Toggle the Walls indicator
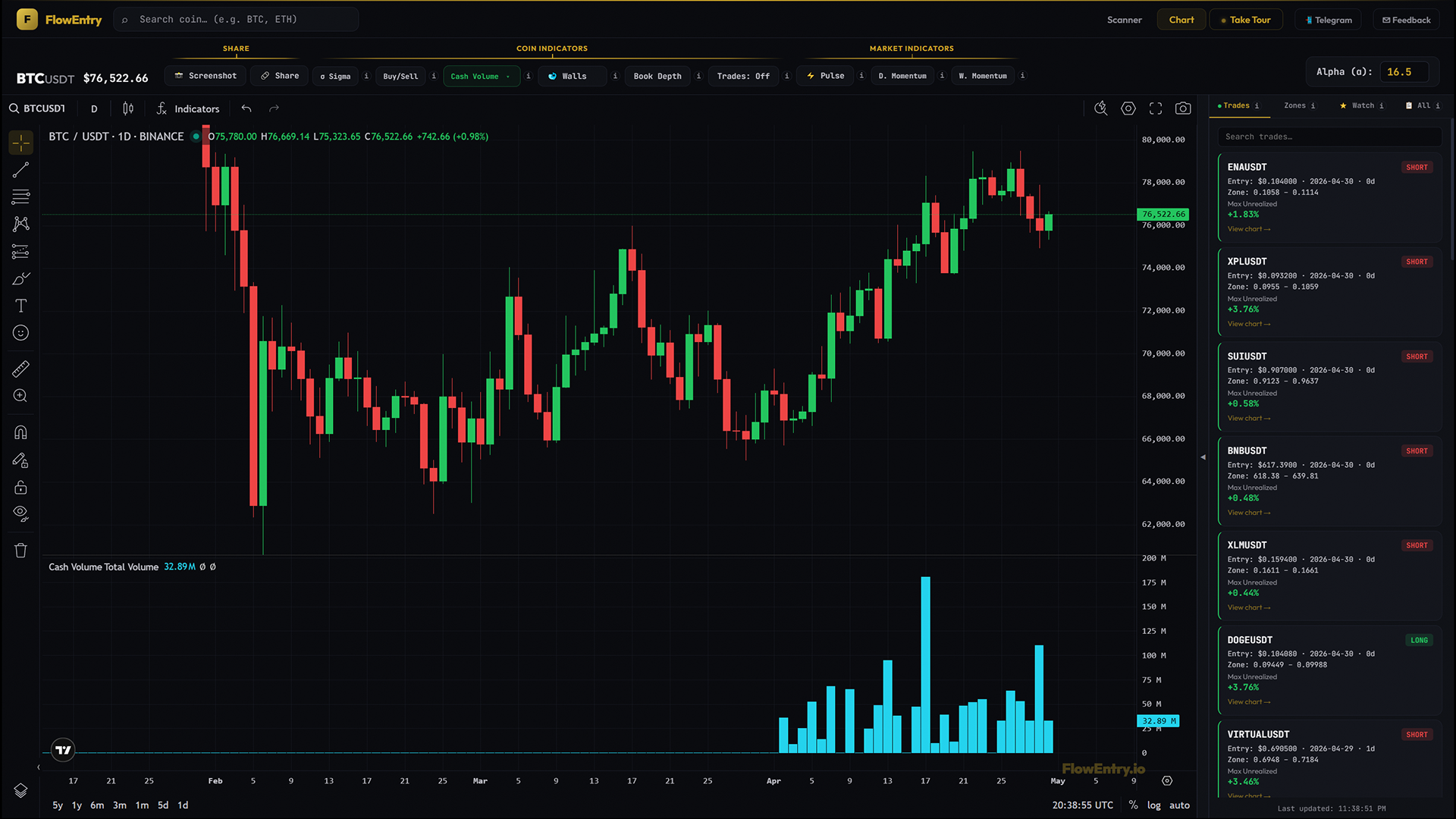The width and height of the screenshot is (1456, 819). tap(573, 76)
